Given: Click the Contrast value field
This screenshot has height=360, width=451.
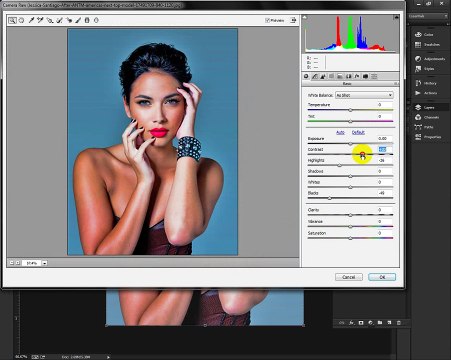Looking at the screenshot, I should (x=385, y=149).
